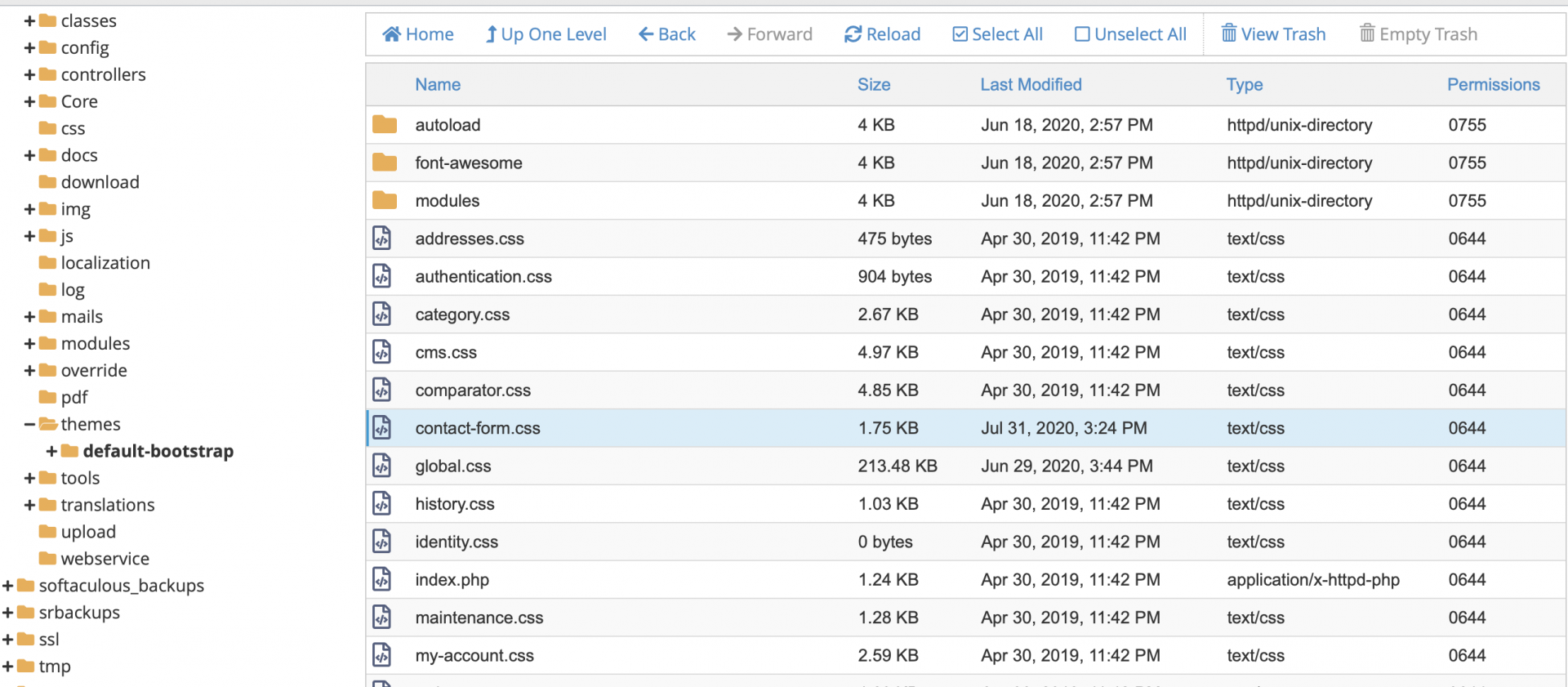1568x687 pixels.
Task: Select the global.css file name
Action: (x=453, y=466)
